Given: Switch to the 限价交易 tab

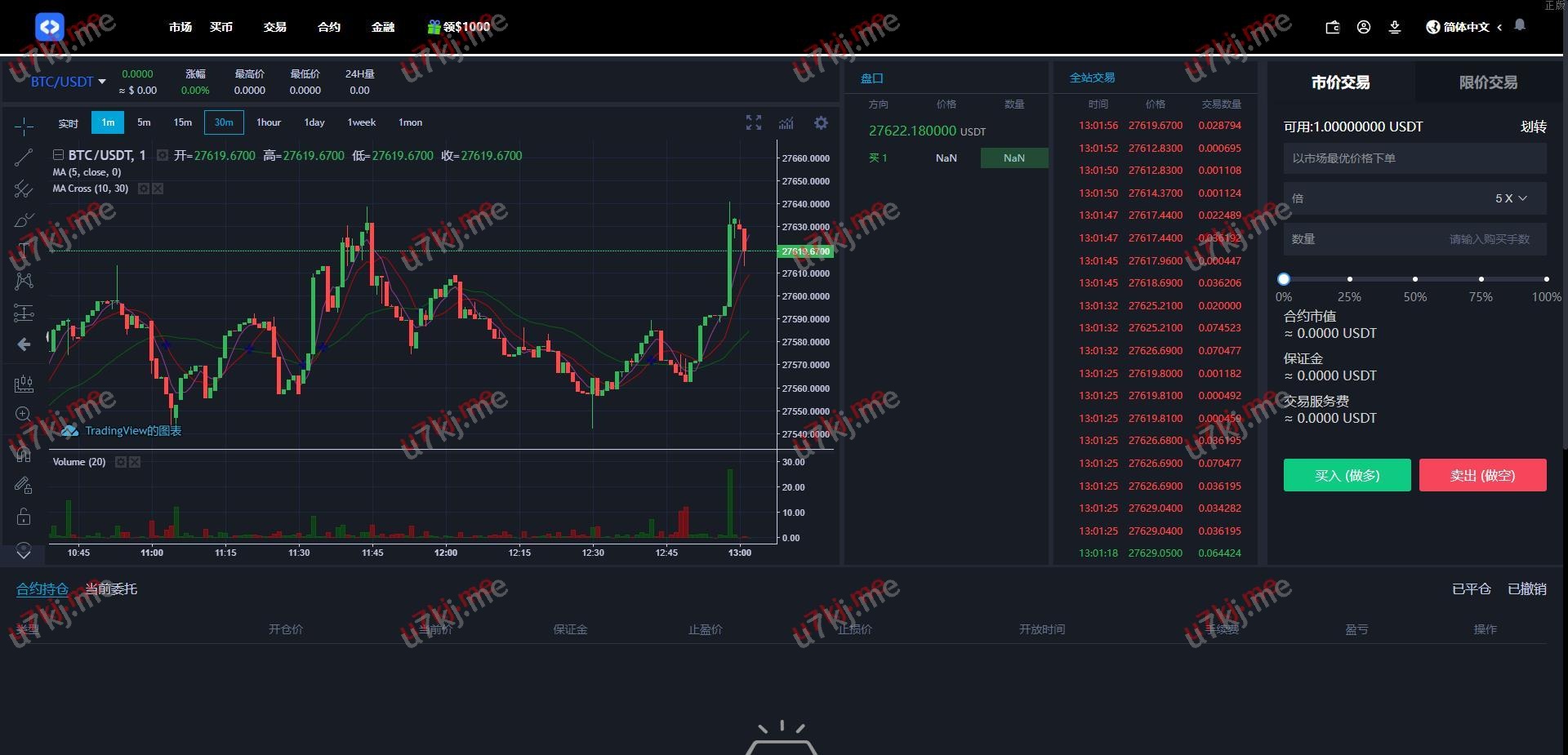Looking at the screenshot, I should click(x=1487, y=82).
